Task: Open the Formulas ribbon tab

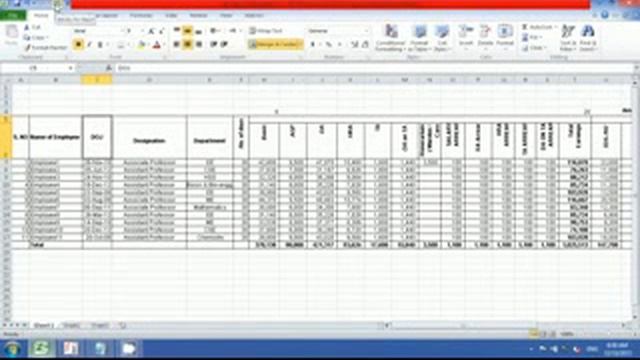Action: pyautogui.click(x=141, y=16)
